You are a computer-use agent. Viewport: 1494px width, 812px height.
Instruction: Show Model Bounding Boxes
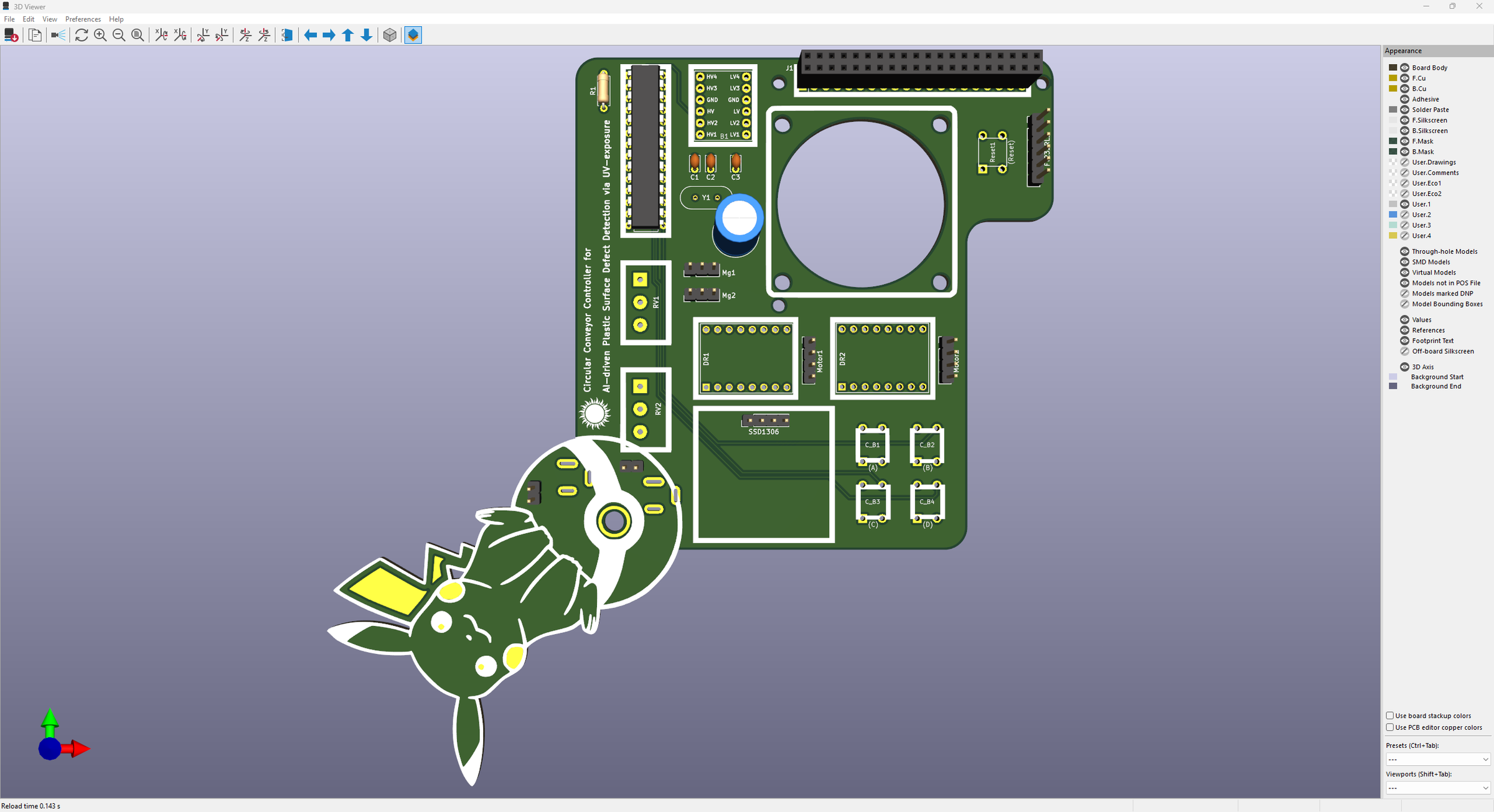coord(1404,304)
